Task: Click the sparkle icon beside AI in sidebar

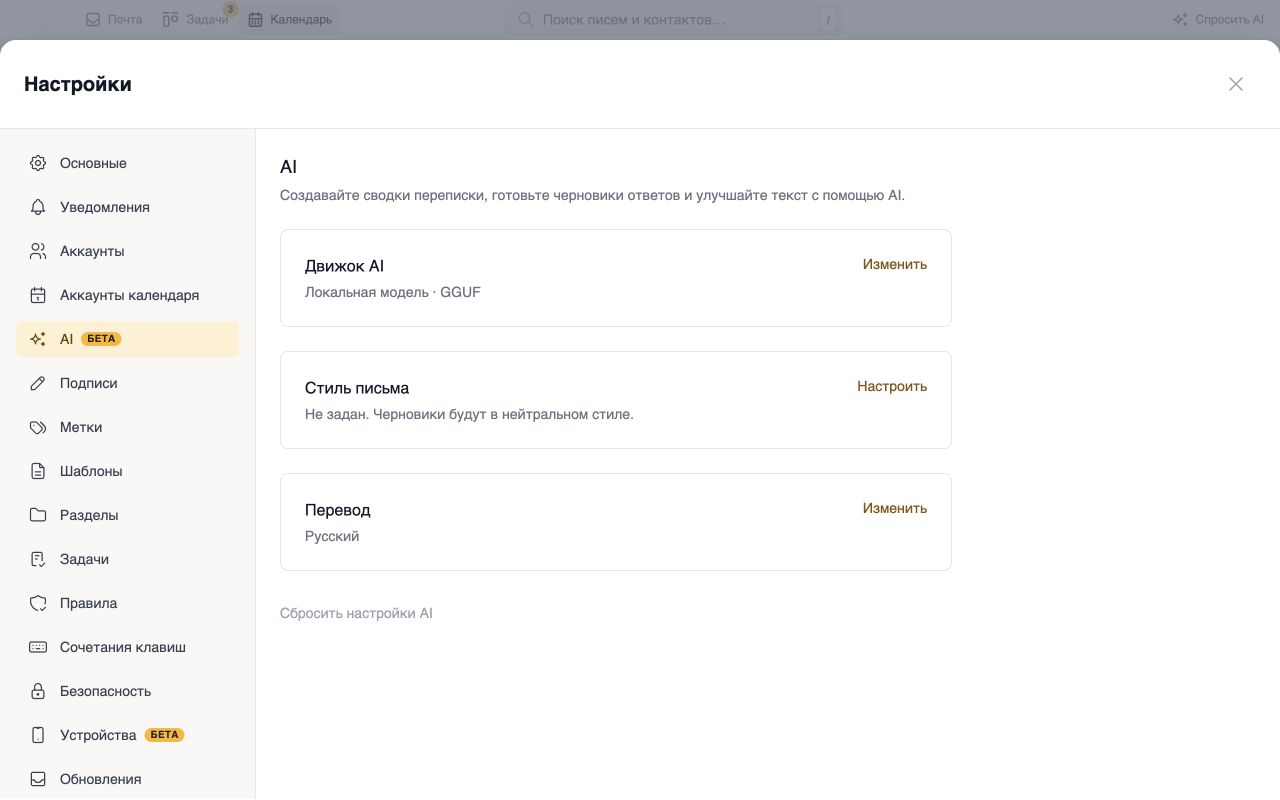Action: pos(38,339)
